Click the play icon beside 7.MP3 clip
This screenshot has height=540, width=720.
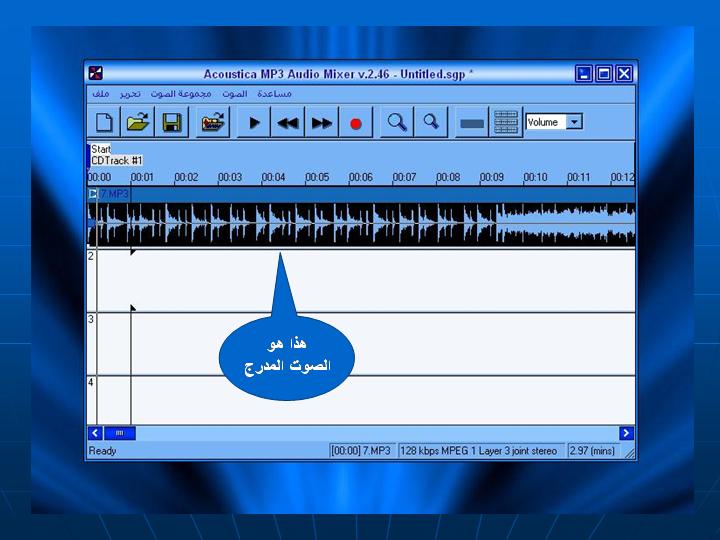coord(93,194)
